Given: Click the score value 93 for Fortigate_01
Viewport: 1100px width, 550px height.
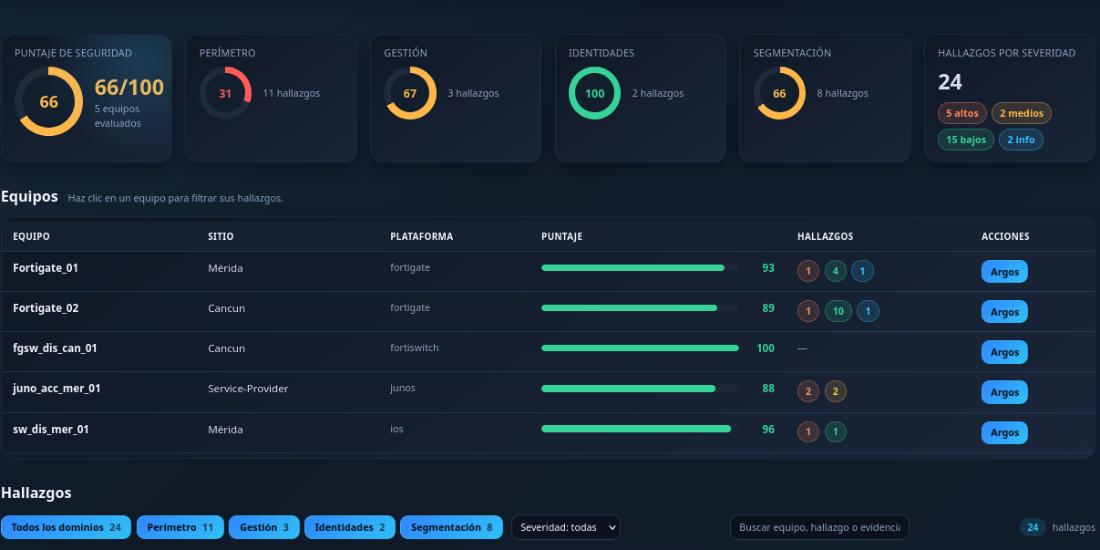Looking at the screenshot, I should coord(768,268).
